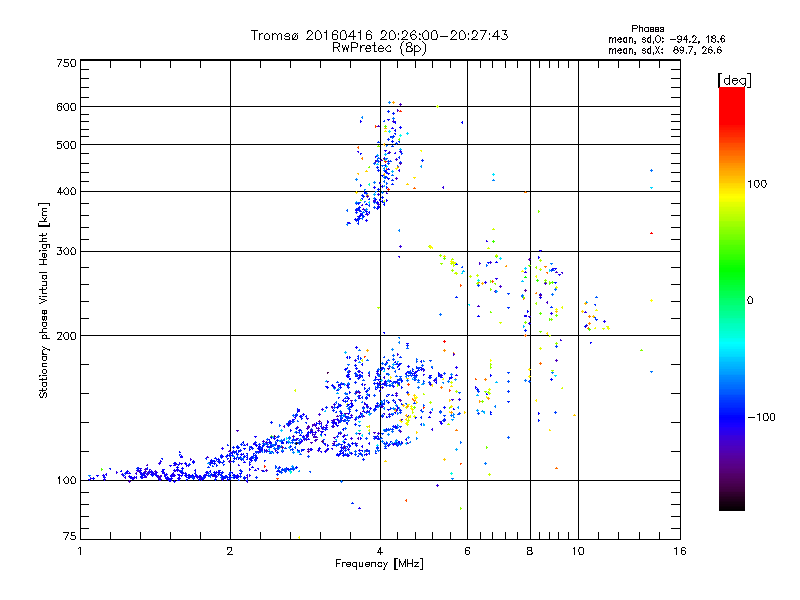Click the 'mean, sd,O: -94.2, 18.6' line
Screen dimensions: 800x600
point(666,40)
